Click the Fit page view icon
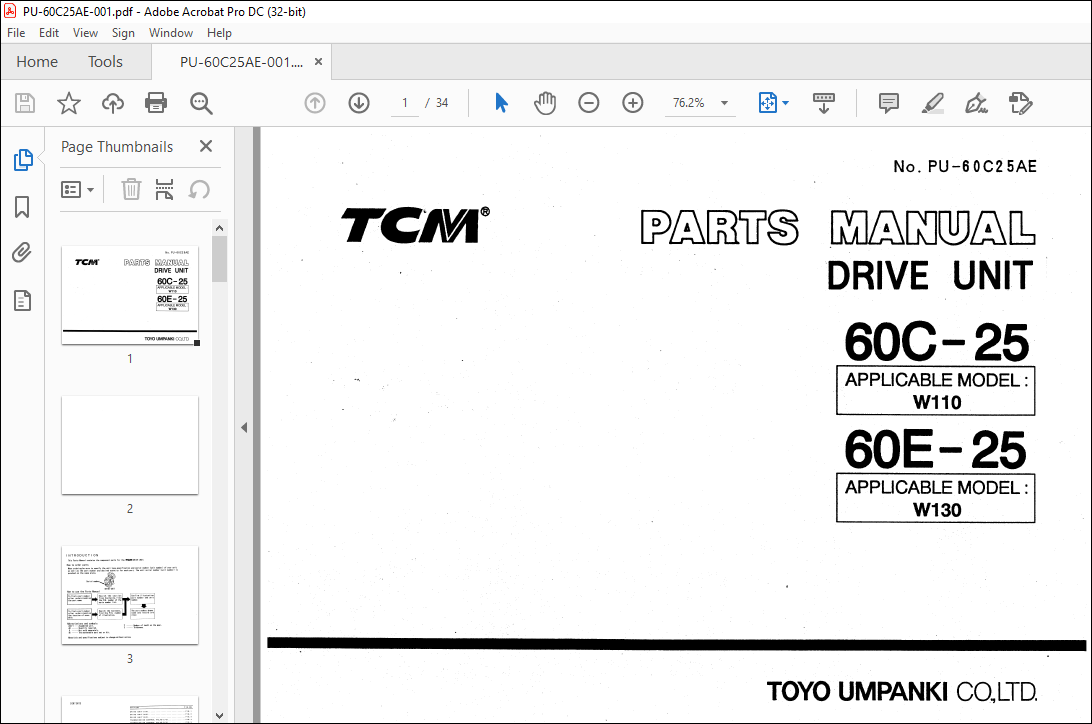This screenshot has width=1092, height=724. coord(767,103)
